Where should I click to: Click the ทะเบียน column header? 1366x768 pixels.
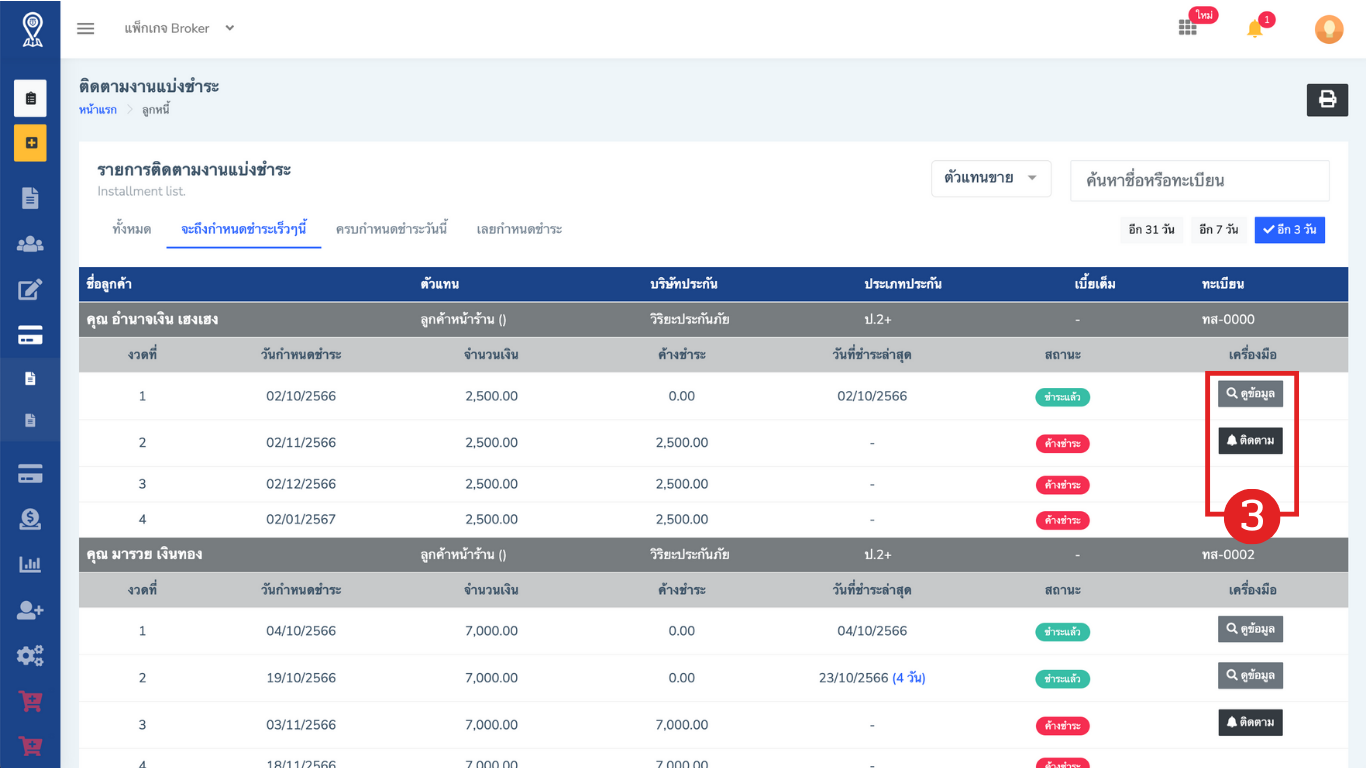(x=1223, y=285)
